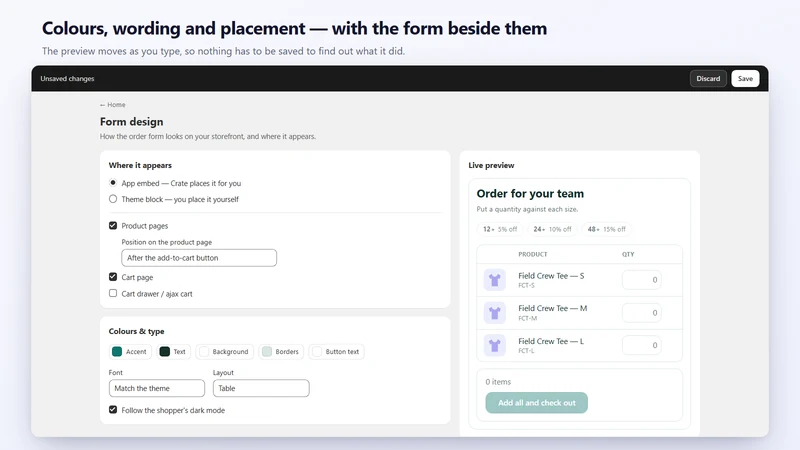Click the FCT-S SKU text
This screenshot has width=800, height=450.
pos(527,285)
